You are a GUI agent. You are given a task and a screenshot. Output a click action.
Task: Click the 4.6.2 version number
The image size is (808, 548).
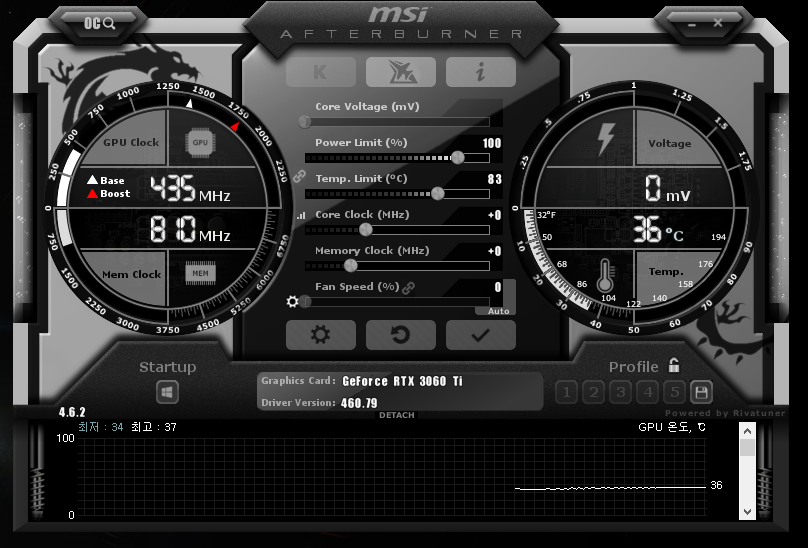(72, 412)
